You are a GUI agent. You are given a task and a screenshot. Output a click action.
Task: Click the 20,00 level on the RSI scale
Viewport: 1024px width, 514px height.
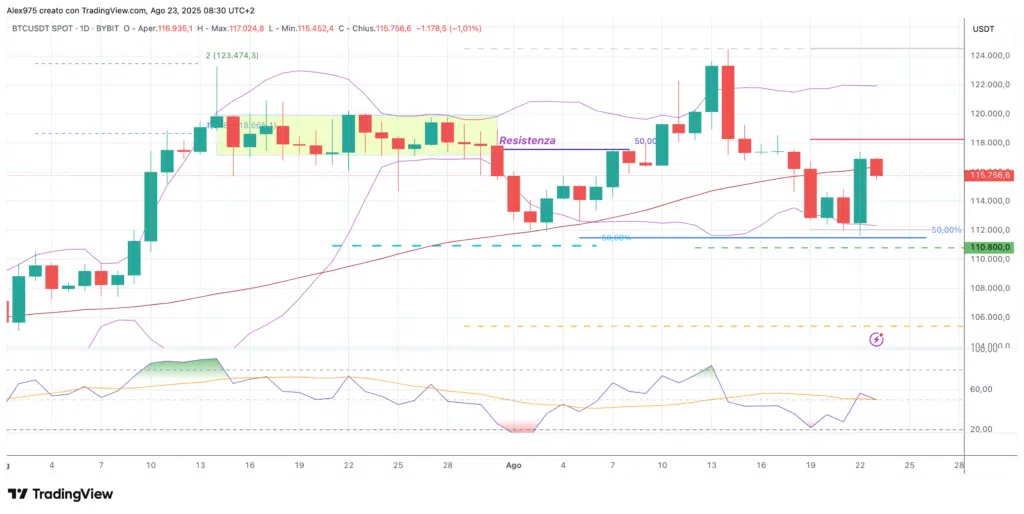993,429
